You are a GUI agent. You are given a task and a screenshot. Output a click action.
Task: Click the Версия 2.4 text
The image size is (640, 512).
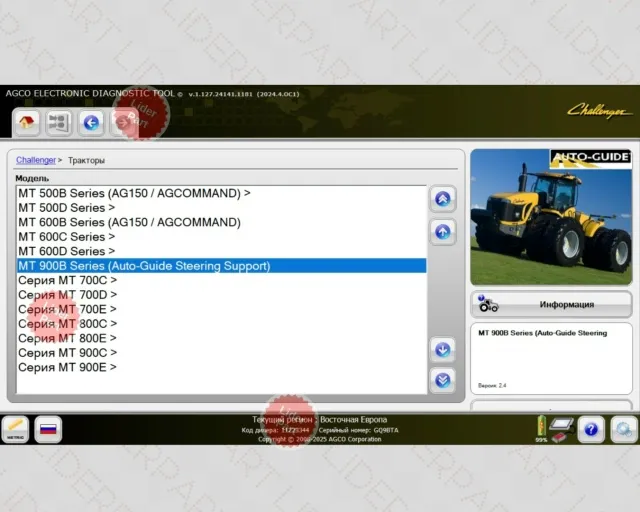[x=492, y=385]
